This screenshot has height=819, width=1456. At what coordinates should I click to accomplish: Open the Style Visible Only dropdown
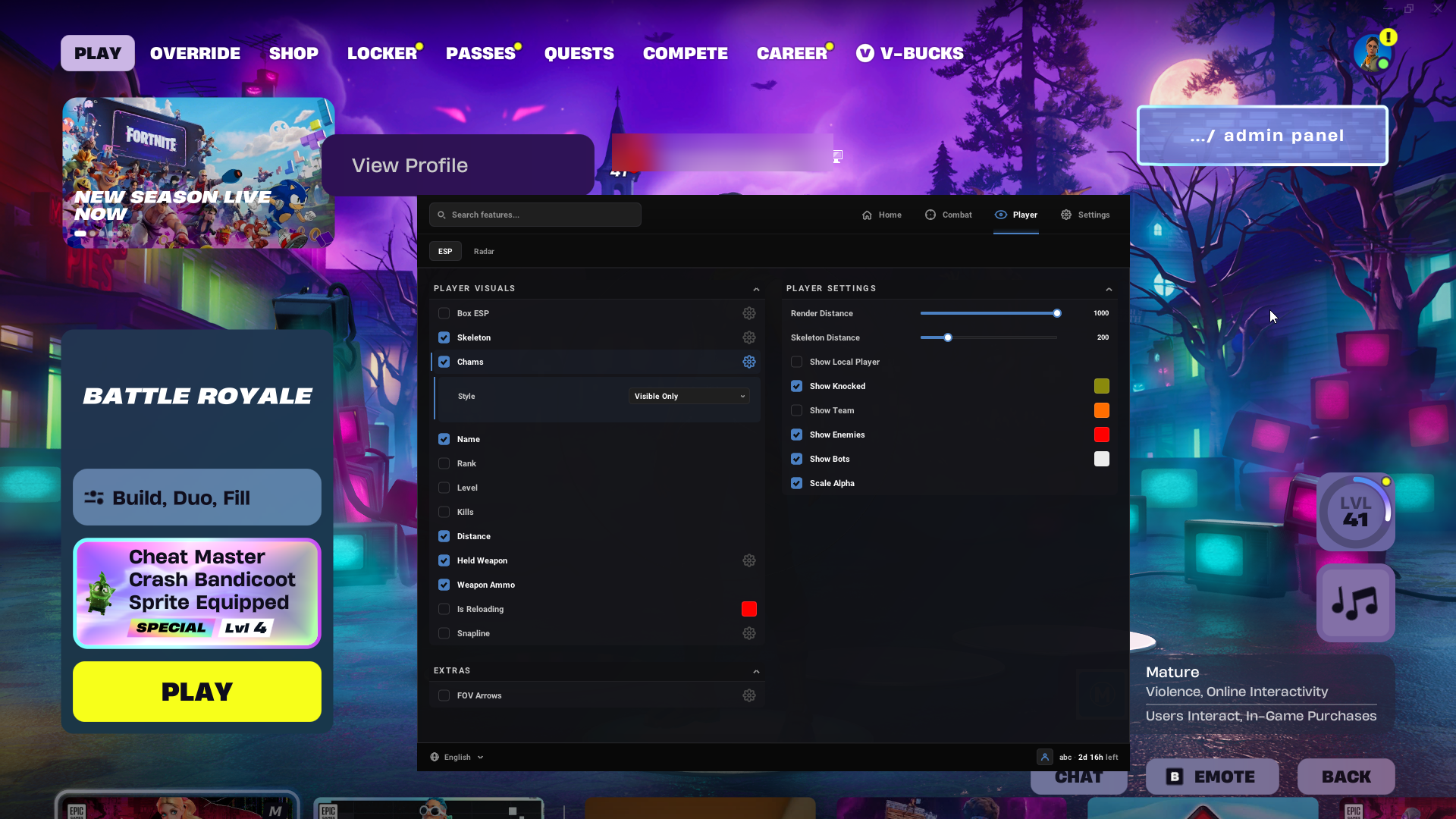pos(689,396)
